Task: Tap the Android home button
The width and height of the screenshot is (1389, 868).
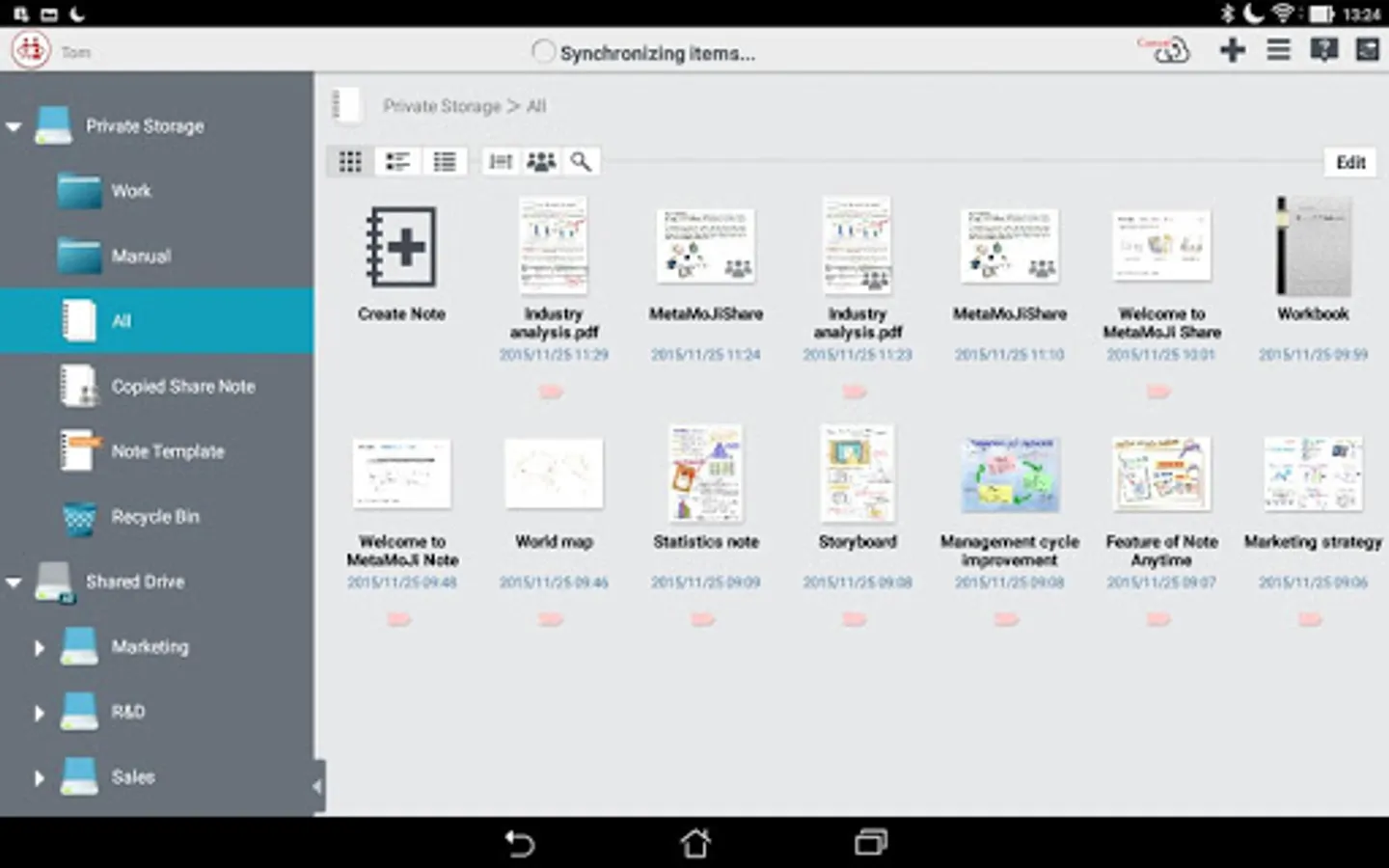Action: [695, 843]
